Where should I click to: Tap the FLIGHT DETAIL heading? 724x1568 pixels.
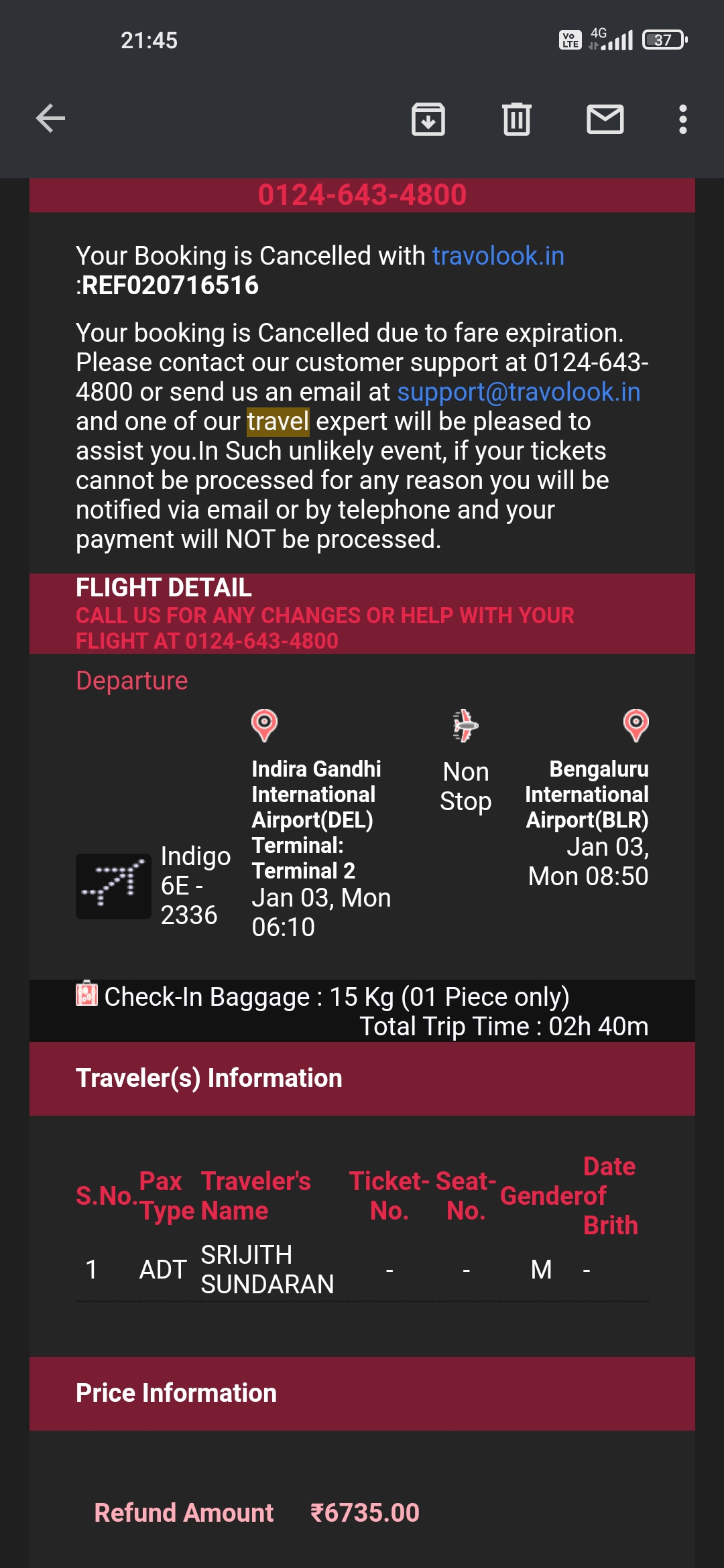point(164,588)
